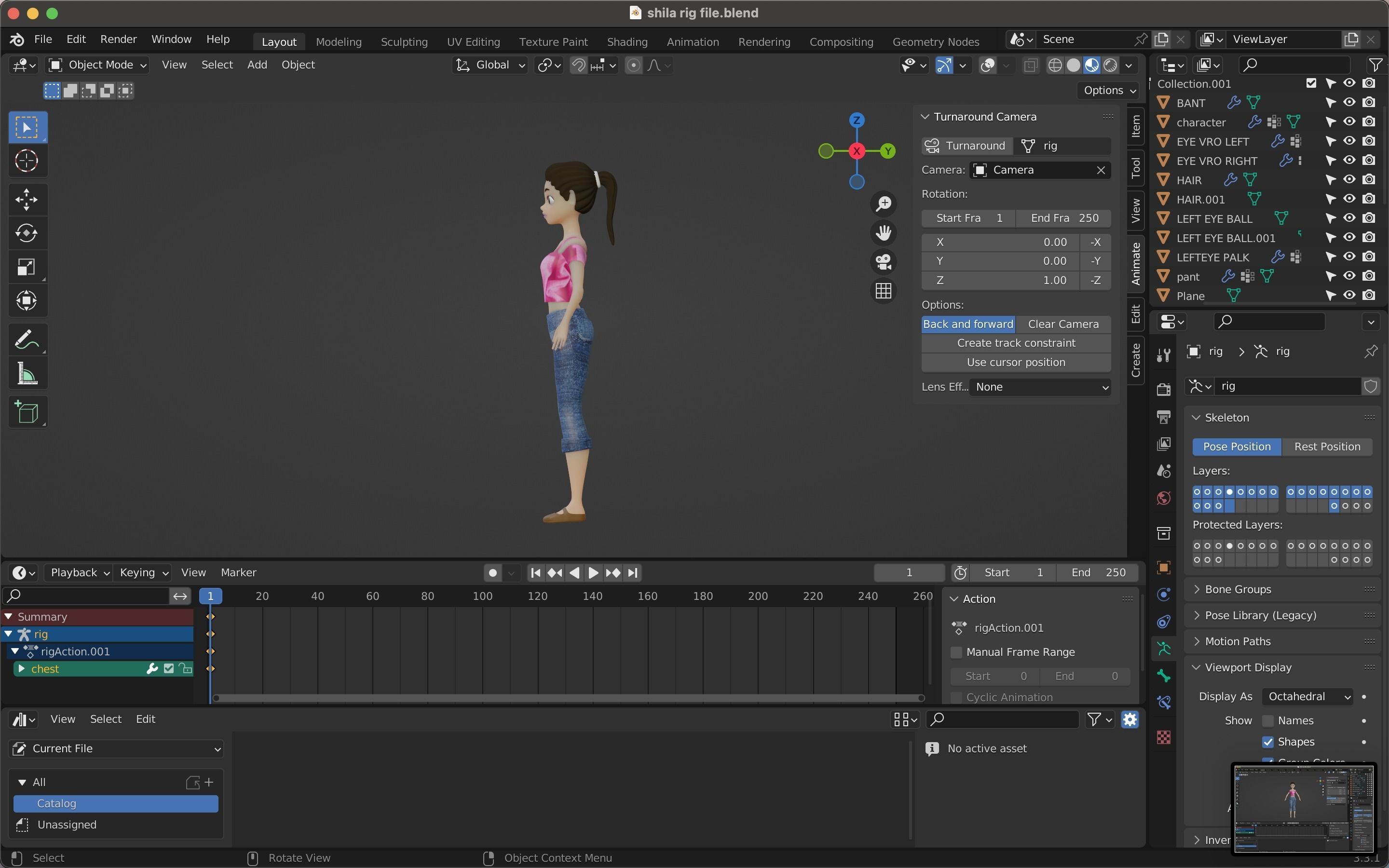Select Rest Position skeleton button
The height and width of the screenshot is (868, 1389).
click(1327, 447)
